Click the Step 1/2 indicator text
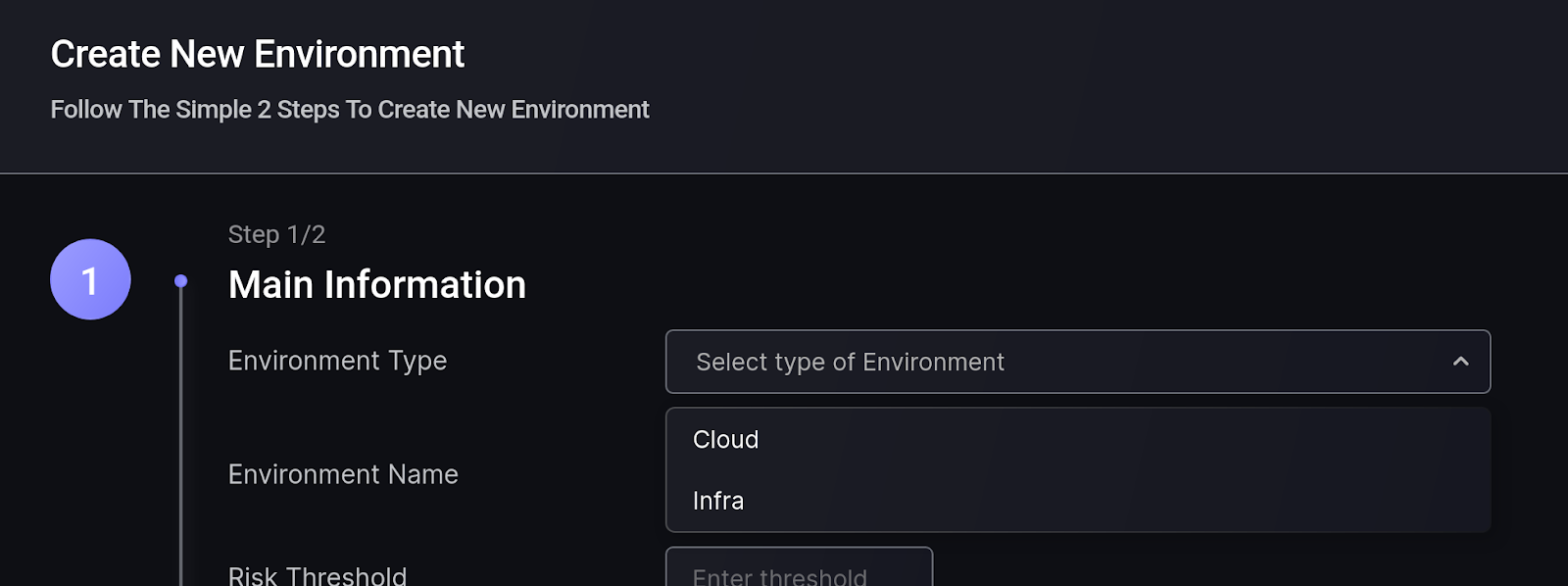1568x586 pixels. tap(276, 234)
